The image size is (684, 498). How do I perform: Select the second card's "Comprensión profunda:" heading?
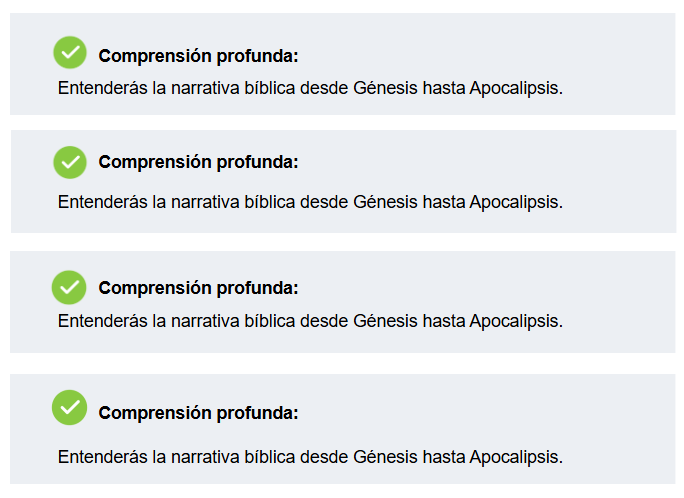pos(198,162)
